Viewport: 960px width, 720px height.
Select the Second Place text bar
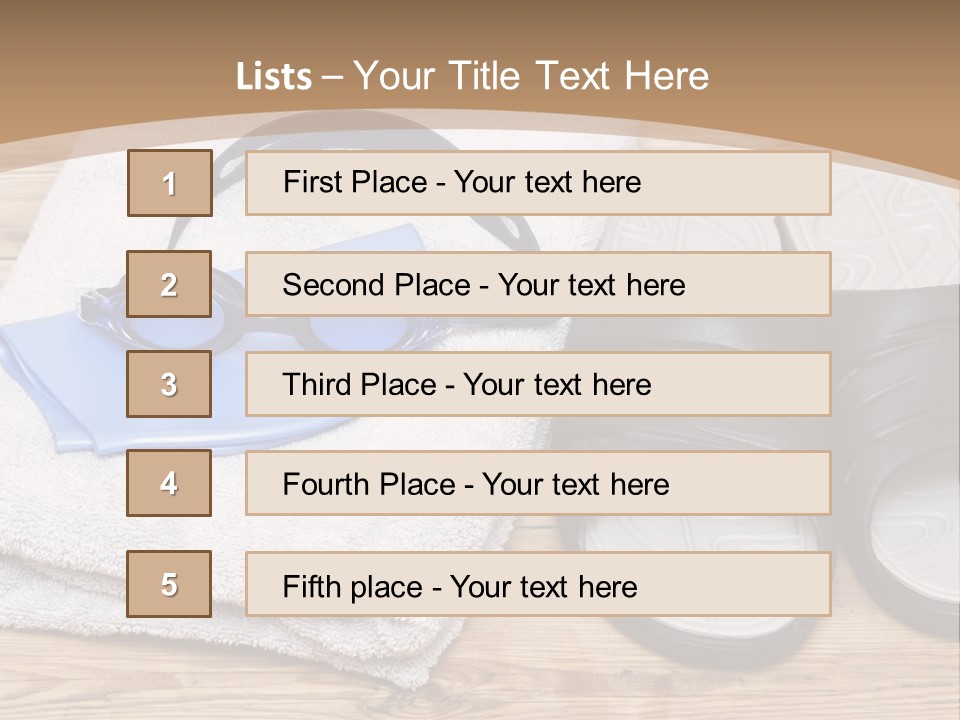(538, 284)
